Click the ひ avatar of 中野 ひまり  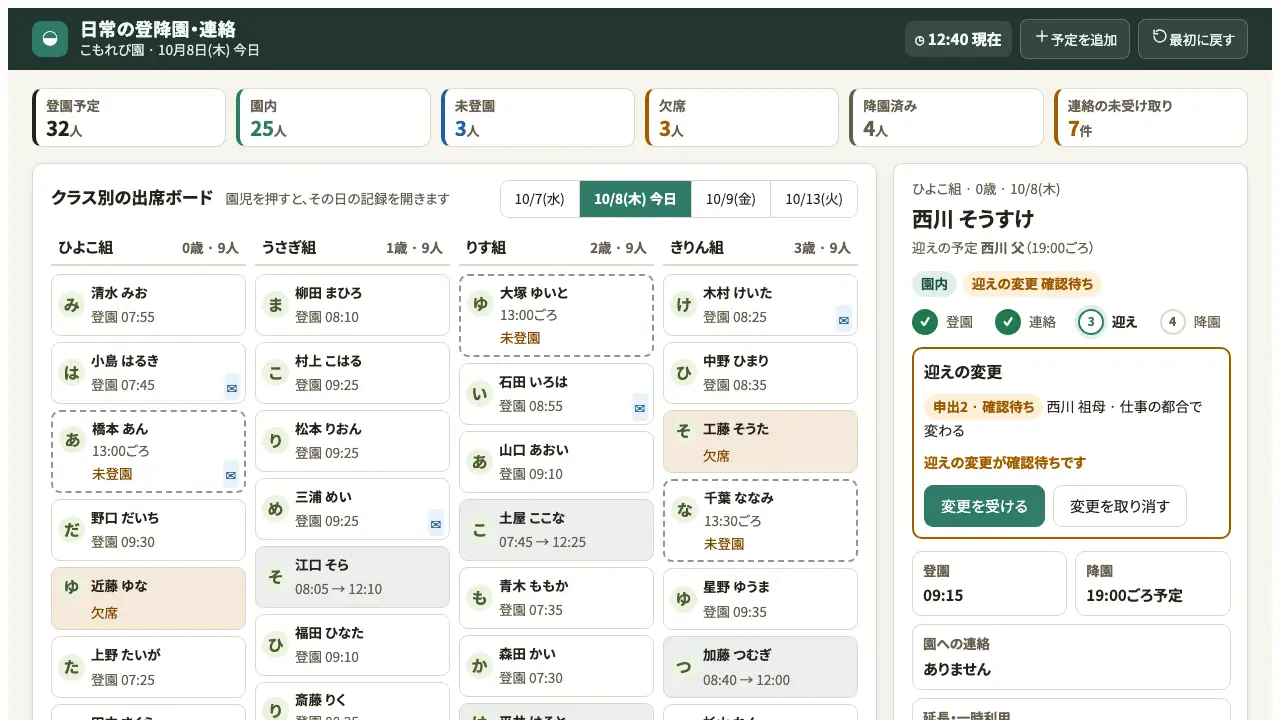(x=684, y=373)
